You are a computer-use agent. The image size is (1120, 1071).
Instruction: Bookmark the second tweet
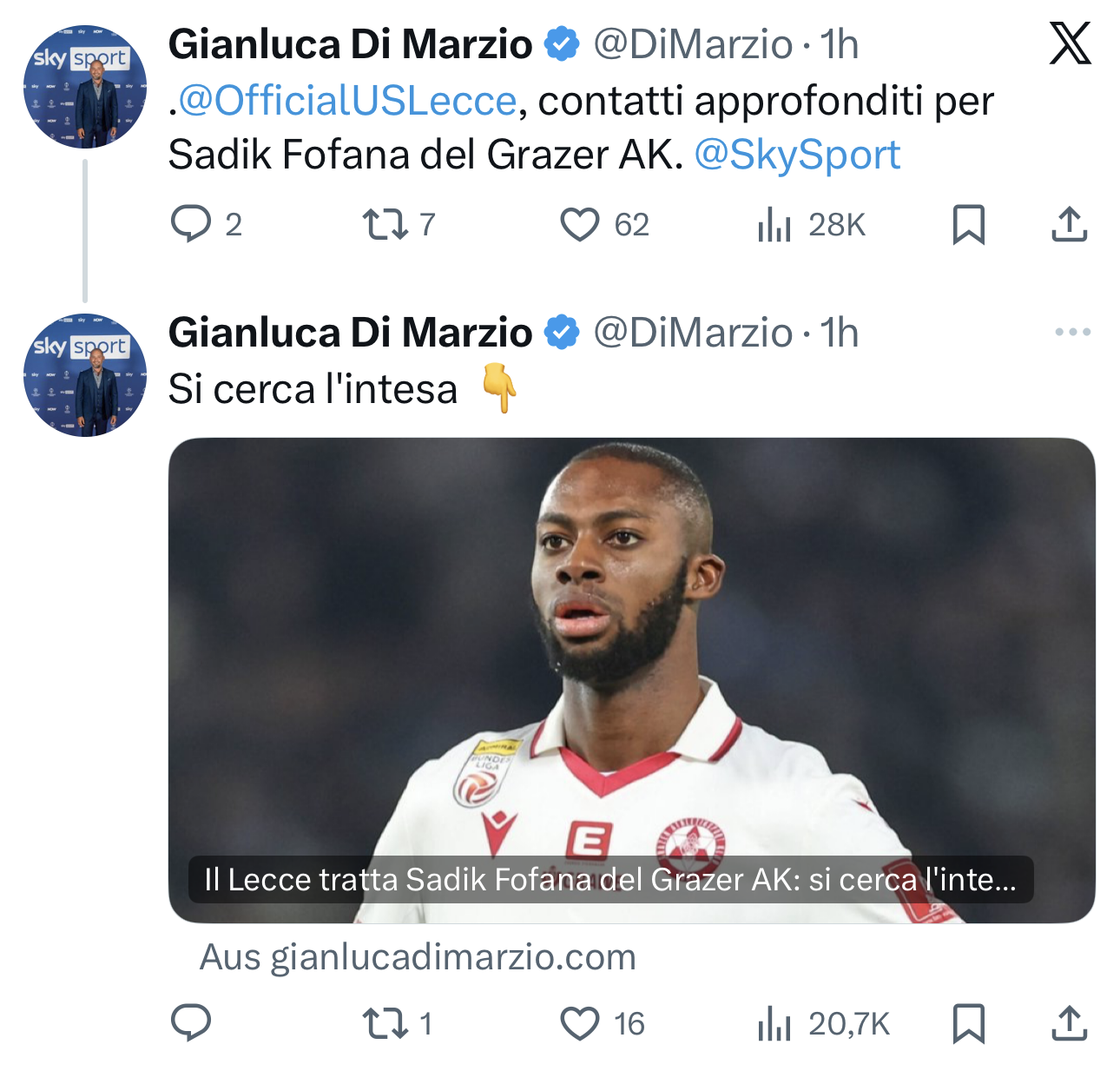(x=968, y=1023)
